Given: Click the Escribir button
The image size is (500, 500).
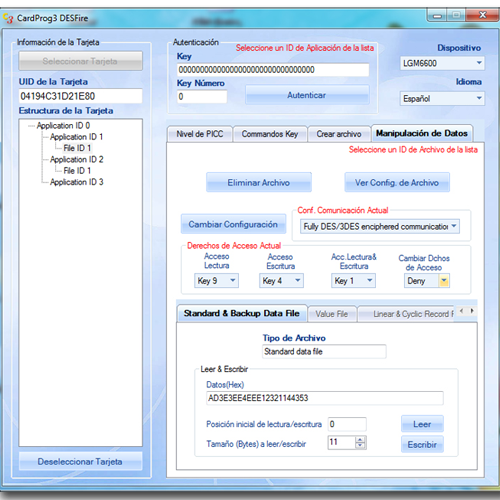Looking at the screenshot, I should [x=422, y=444].
